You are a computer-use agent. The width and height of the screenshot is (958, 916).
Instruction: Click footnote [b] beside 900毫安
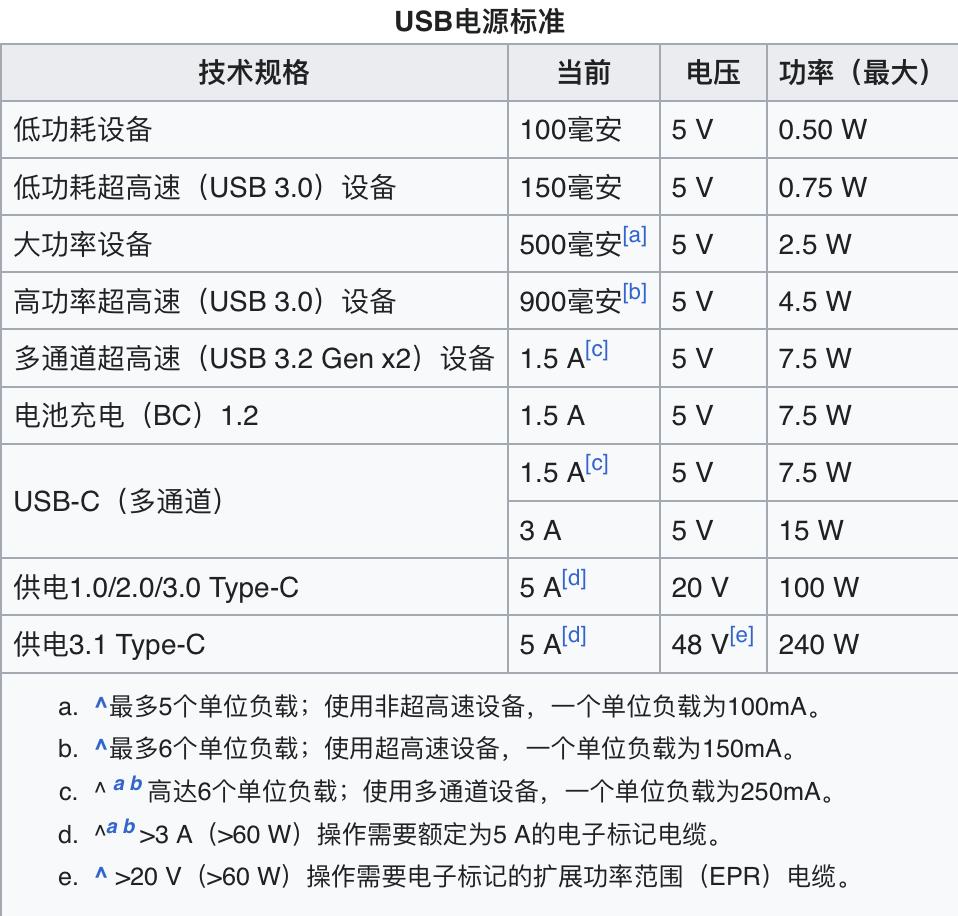tap(634, 293)
